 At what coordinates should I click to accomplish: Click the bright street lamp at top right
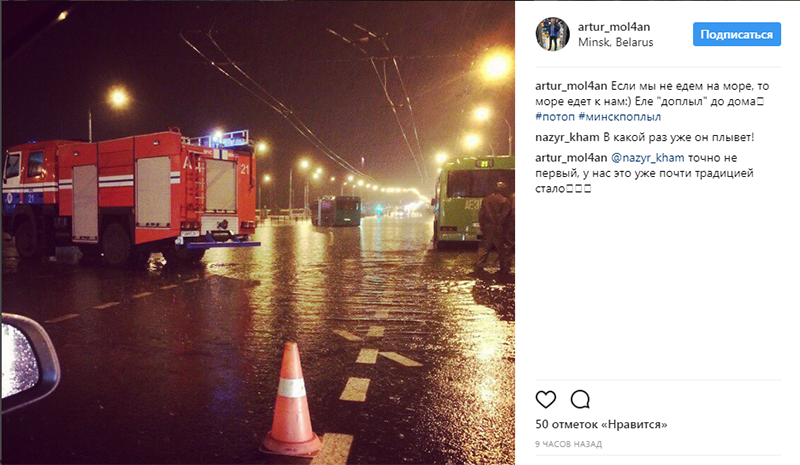[495, 66]
